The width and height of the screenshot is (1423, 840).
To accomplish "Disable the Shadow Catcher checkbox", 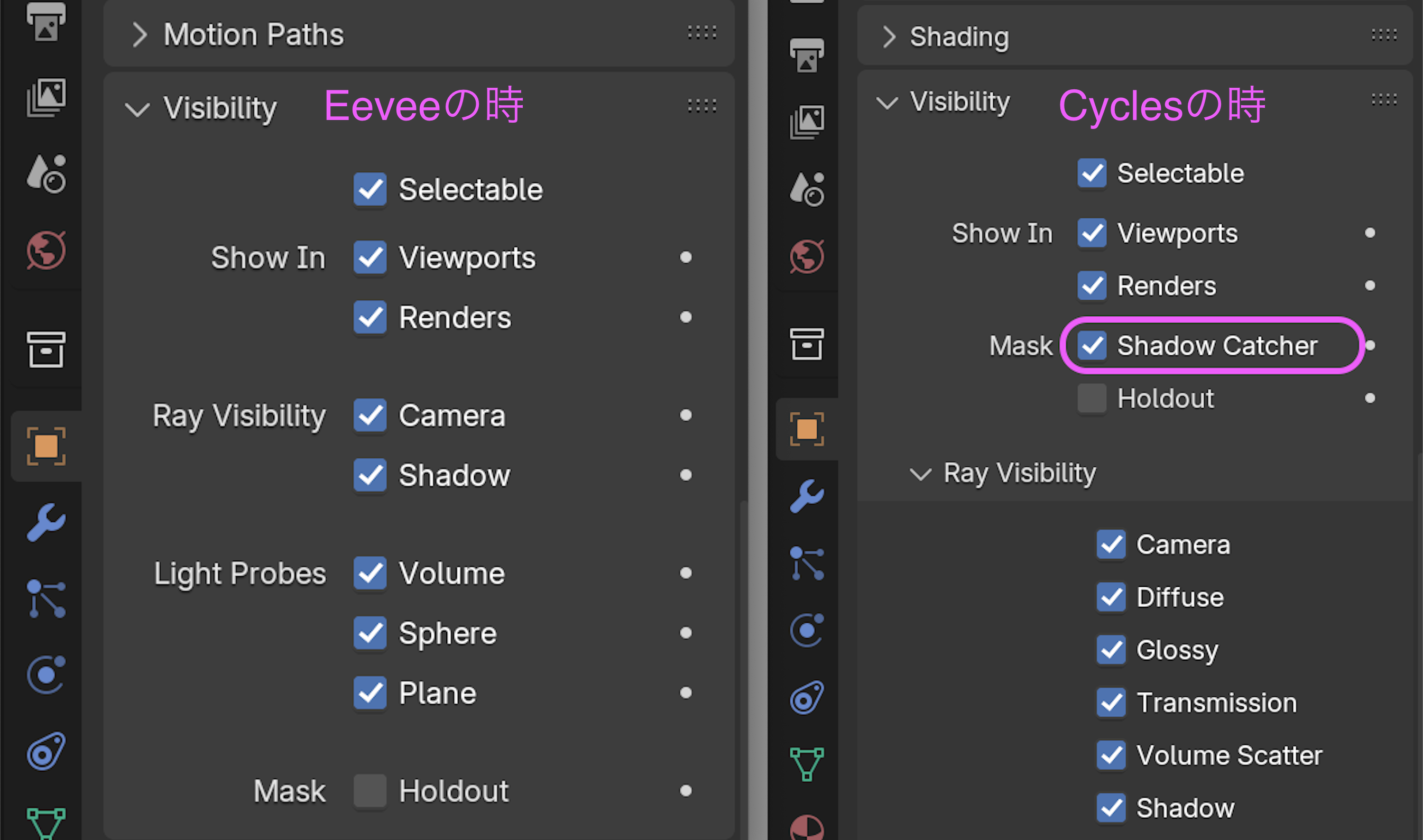I will click(x=1092, y=345).
